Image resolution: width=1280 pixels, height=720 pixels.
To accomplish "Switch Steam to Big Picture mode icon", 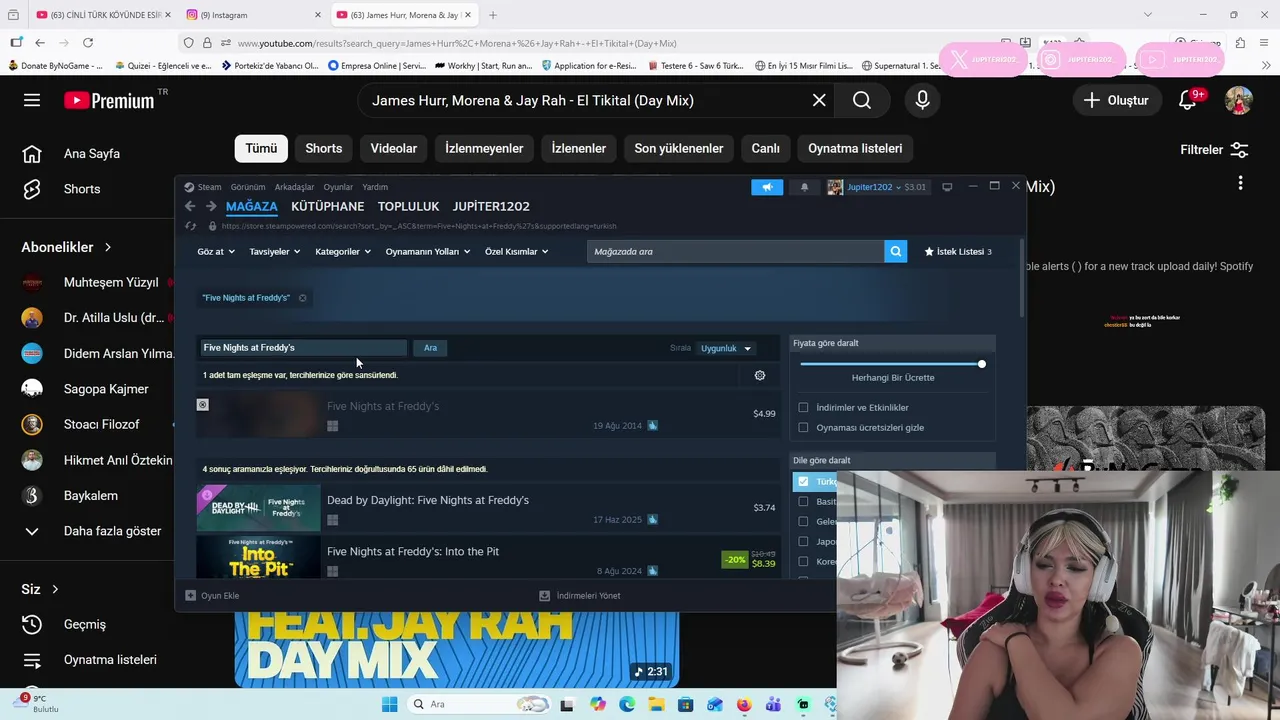I will tap(947, 187).
